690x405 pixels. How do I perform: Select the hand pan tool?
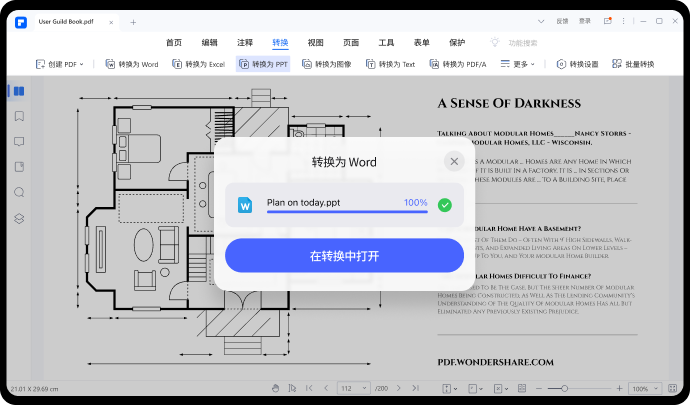[275, 388]
